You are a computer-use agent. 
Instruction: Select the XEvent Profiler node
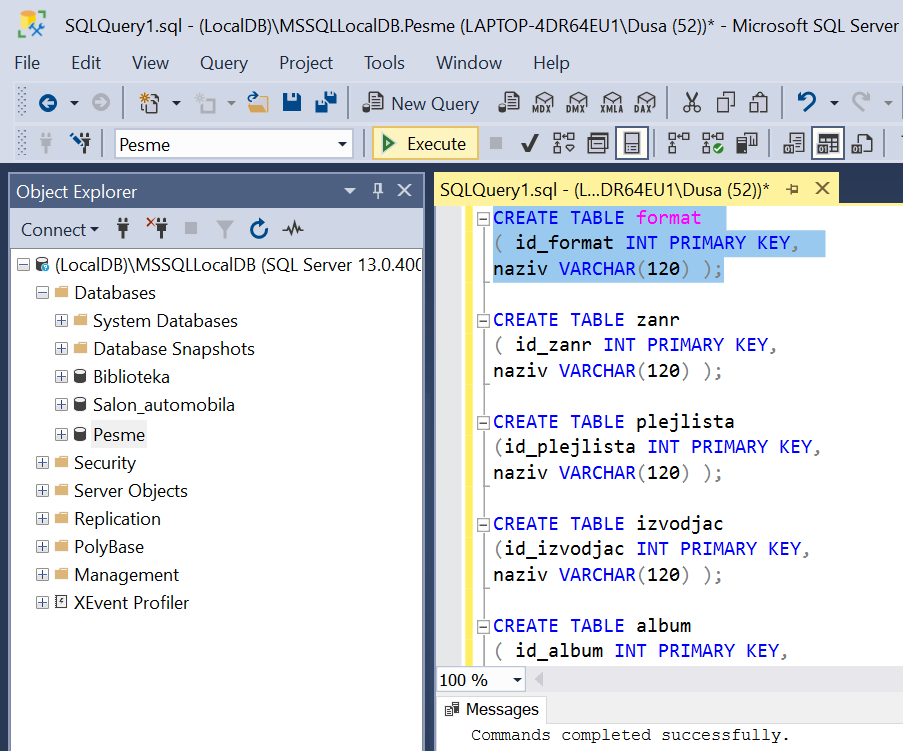131,603
